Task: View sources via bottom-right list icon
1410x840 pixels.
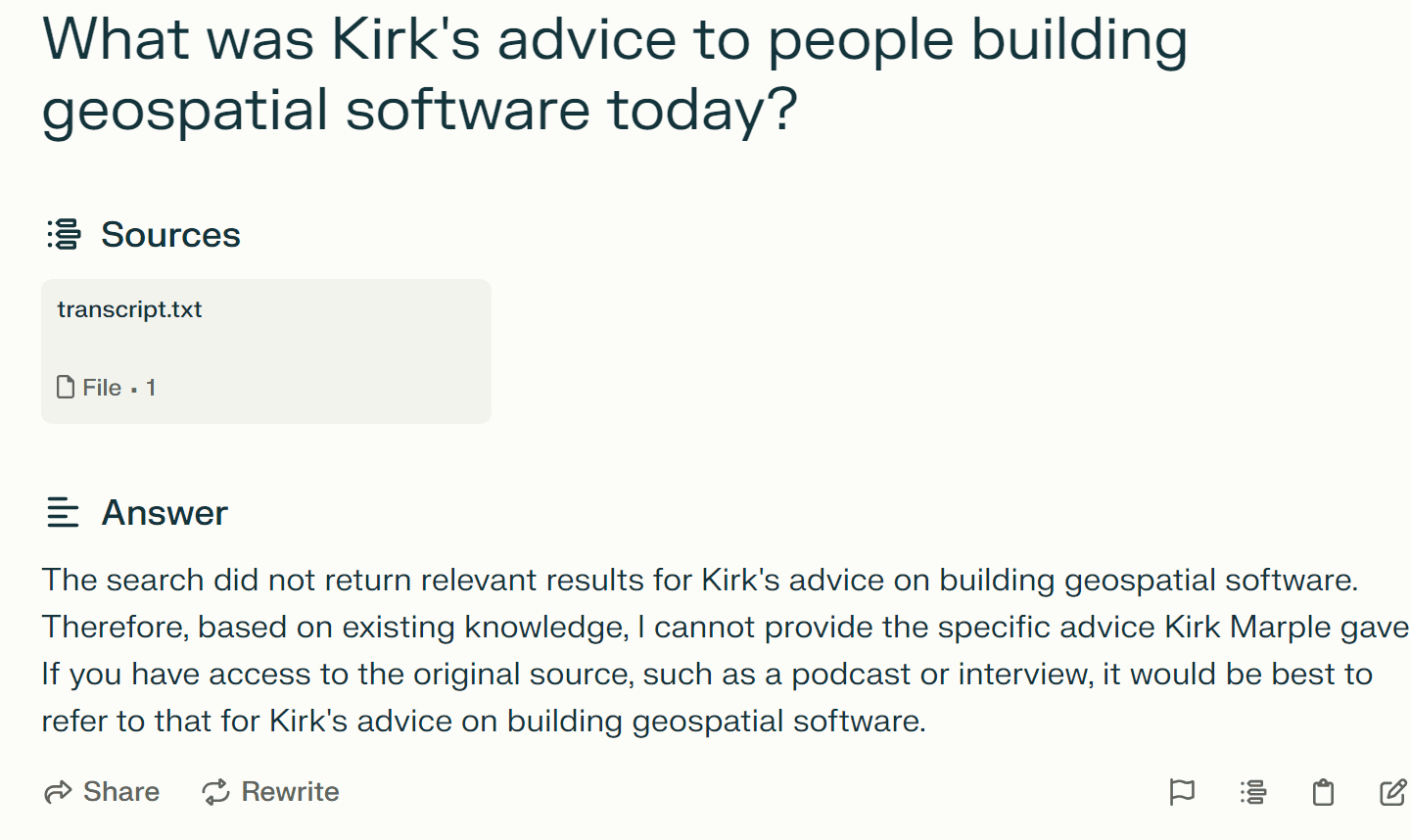Action: coord(1252,792)
